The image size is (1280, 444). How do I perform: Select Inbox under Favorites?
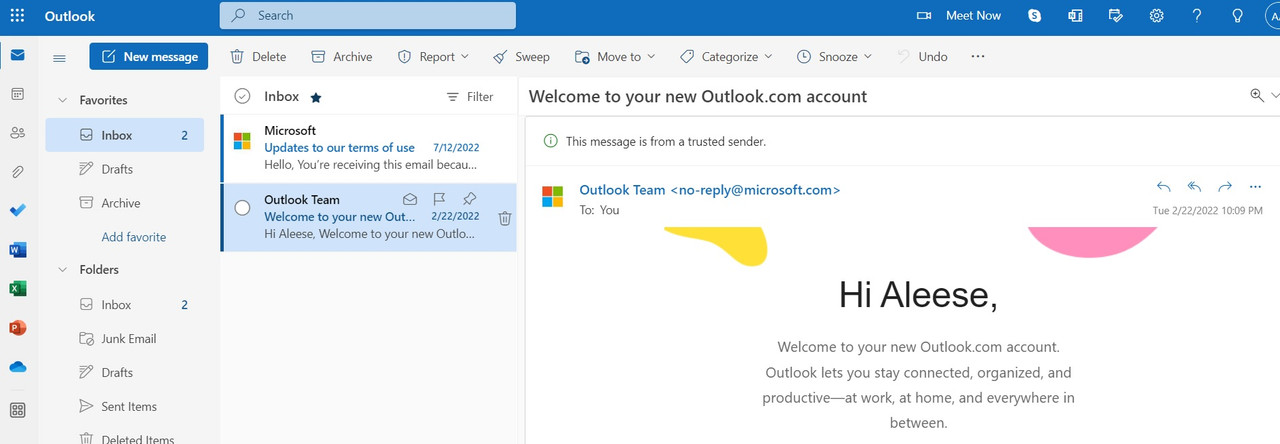coord(125,135)
